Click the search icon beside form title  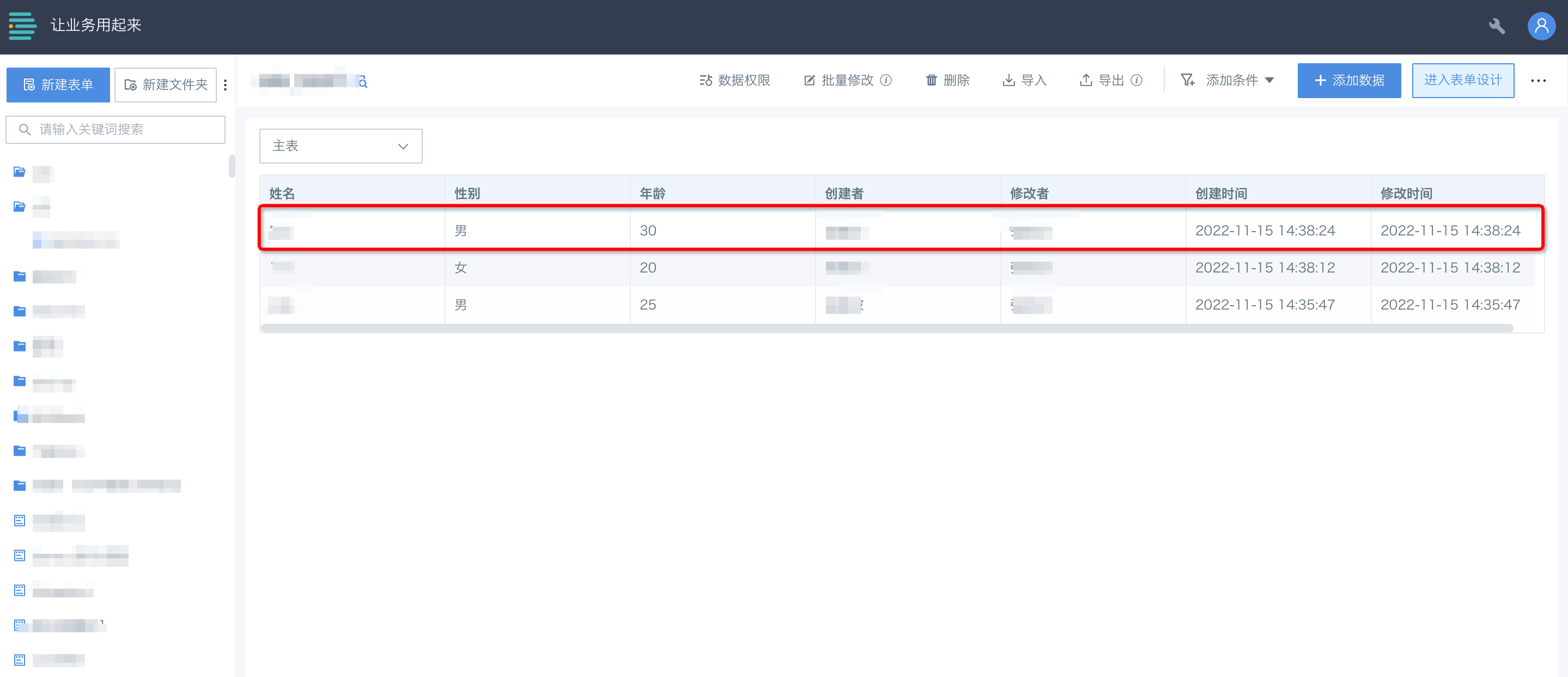(363, 82)
